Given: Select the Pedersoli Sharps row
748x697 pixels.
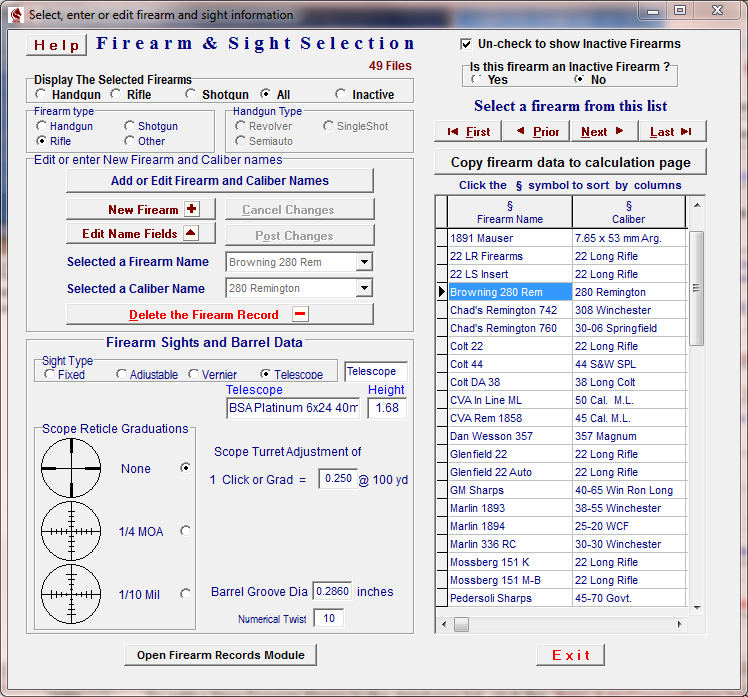Looking at the screenshot, I should [x=568, y=598].
